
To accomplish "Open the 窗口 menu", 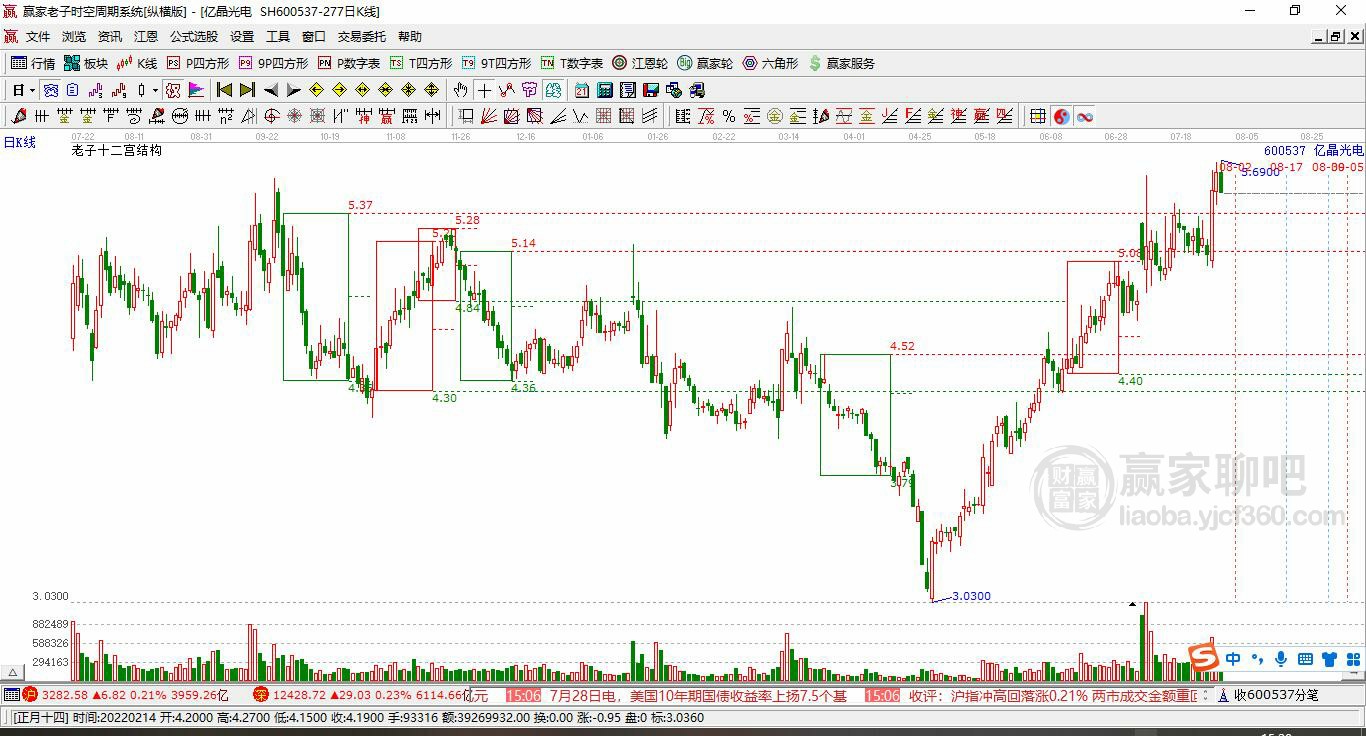I will [x=314, y=37].
